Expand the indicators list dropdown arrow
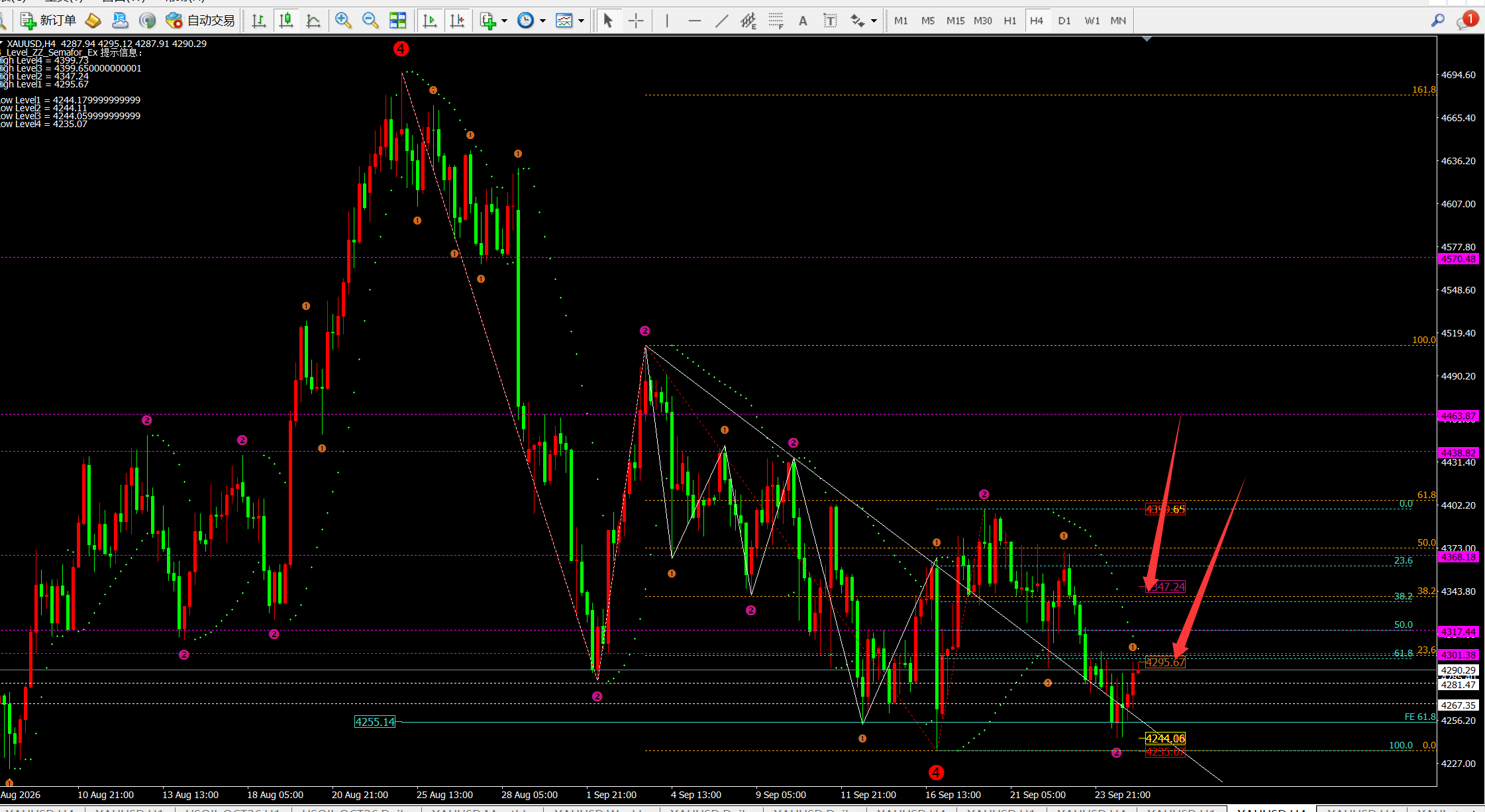 click(505, 21)
